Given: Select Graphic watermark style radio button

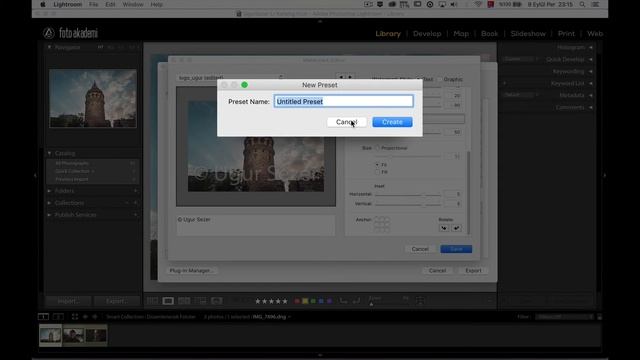Looking at the screenshot, I should [440, 79].
